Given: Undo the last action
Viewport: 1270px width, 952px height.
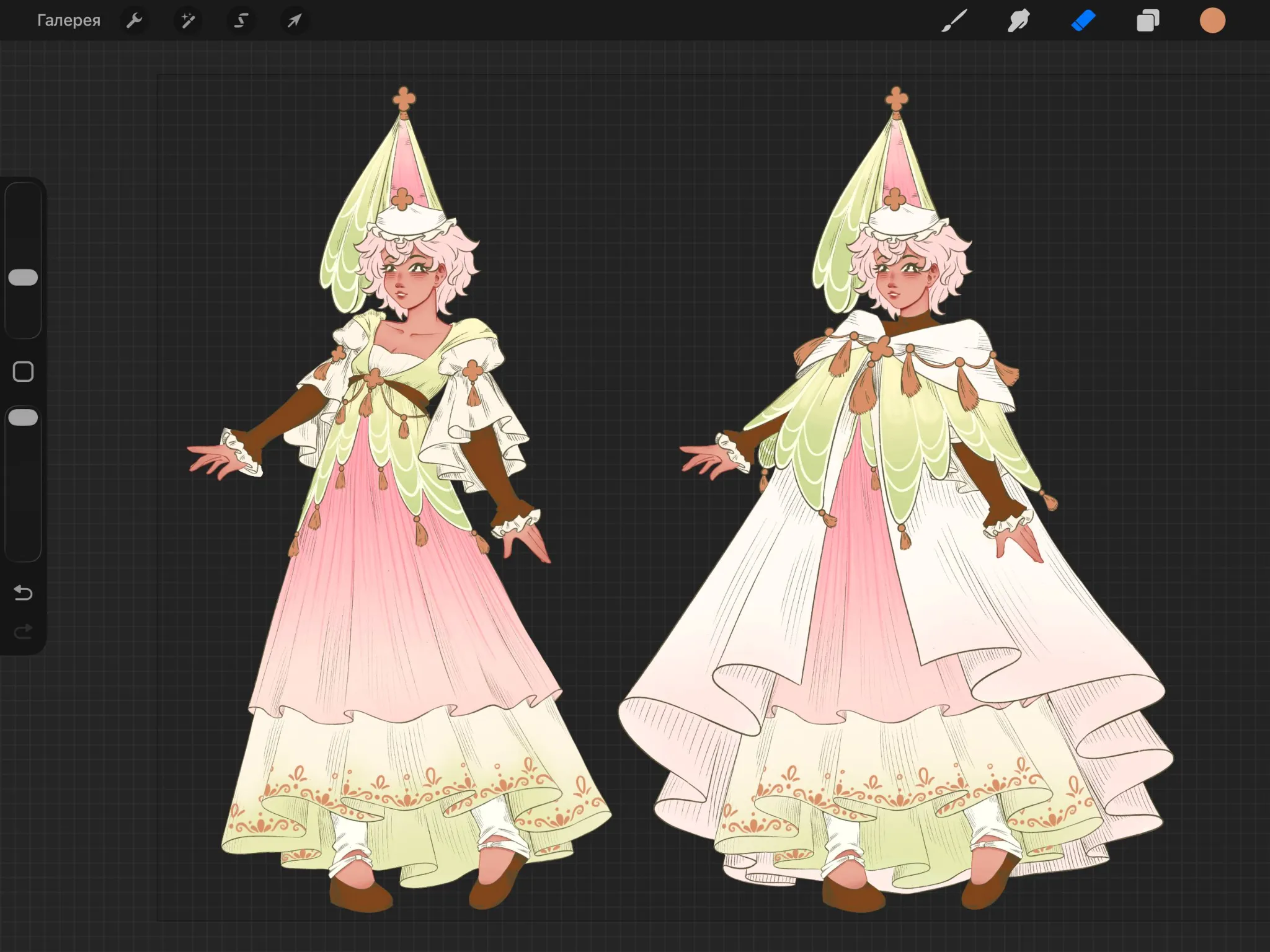Looking at the screenshot, I should pos(23,593).
